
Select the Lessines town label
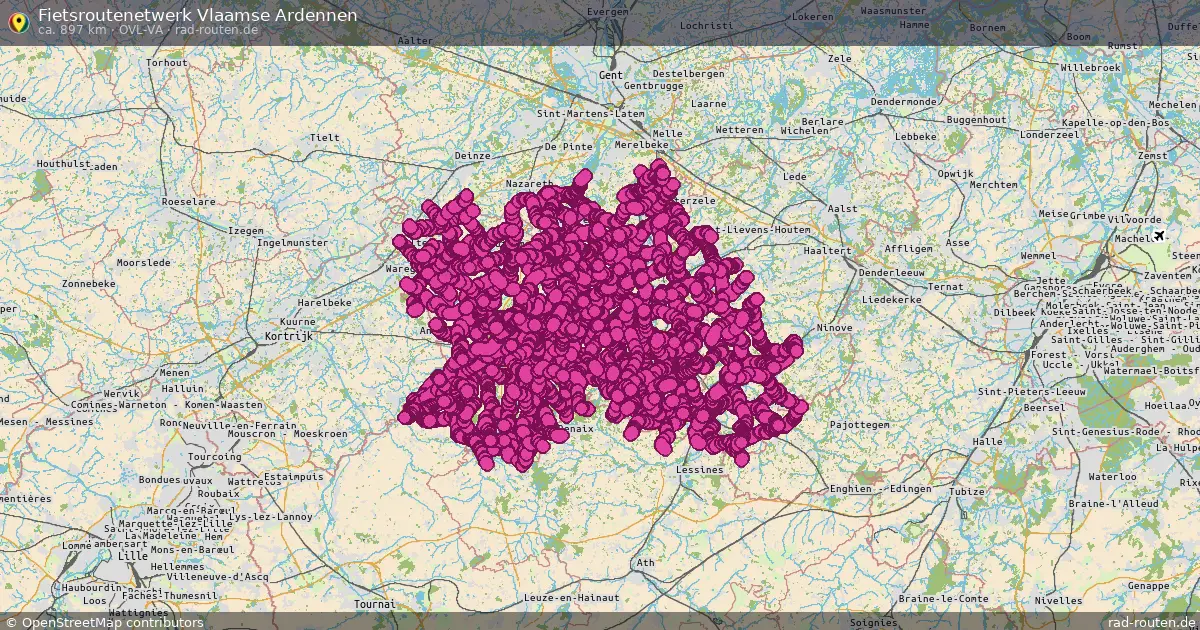[699, 469]
